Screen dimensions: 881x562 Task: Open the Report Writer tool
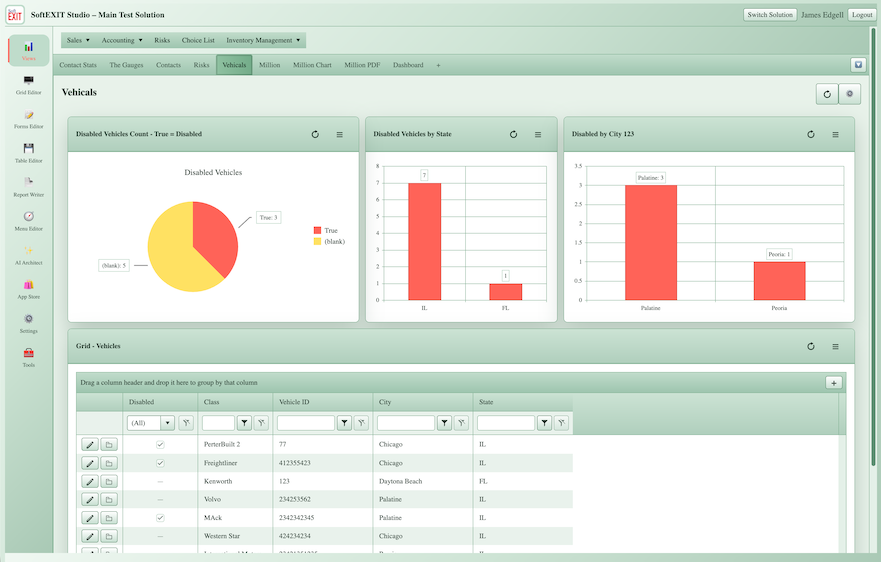click(29, 187)
